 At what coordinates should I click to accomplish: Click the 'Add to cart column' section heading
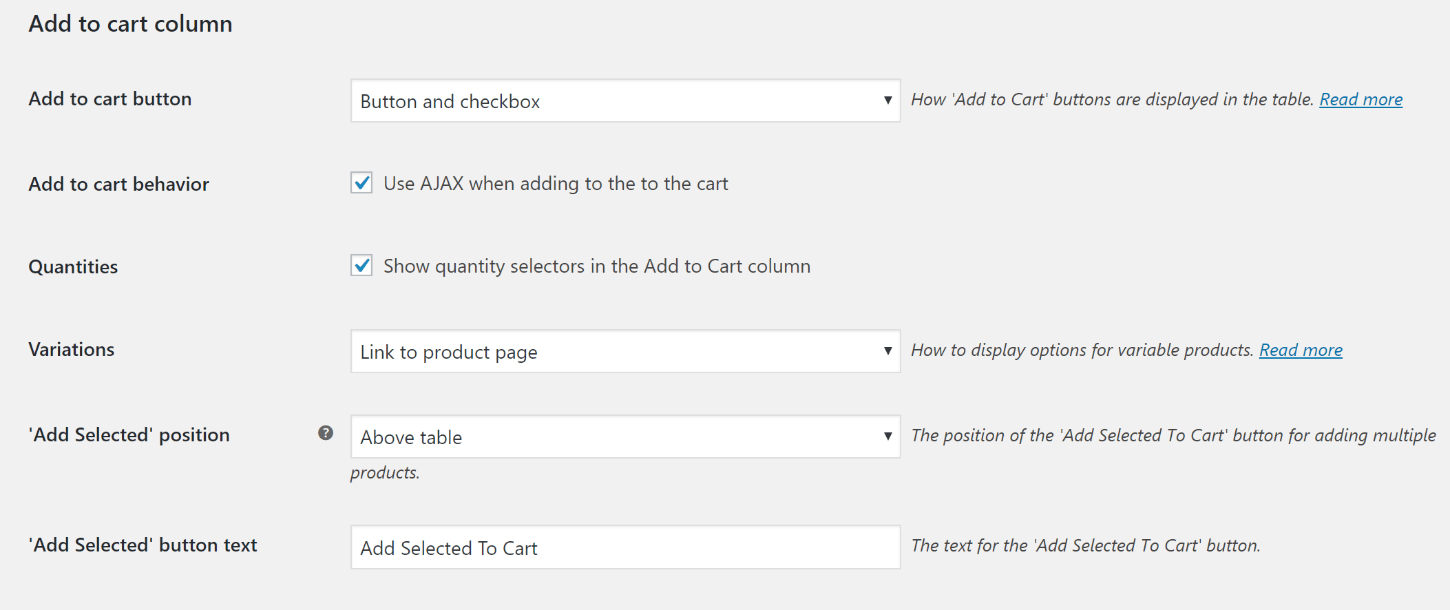(x=130, y=23)
